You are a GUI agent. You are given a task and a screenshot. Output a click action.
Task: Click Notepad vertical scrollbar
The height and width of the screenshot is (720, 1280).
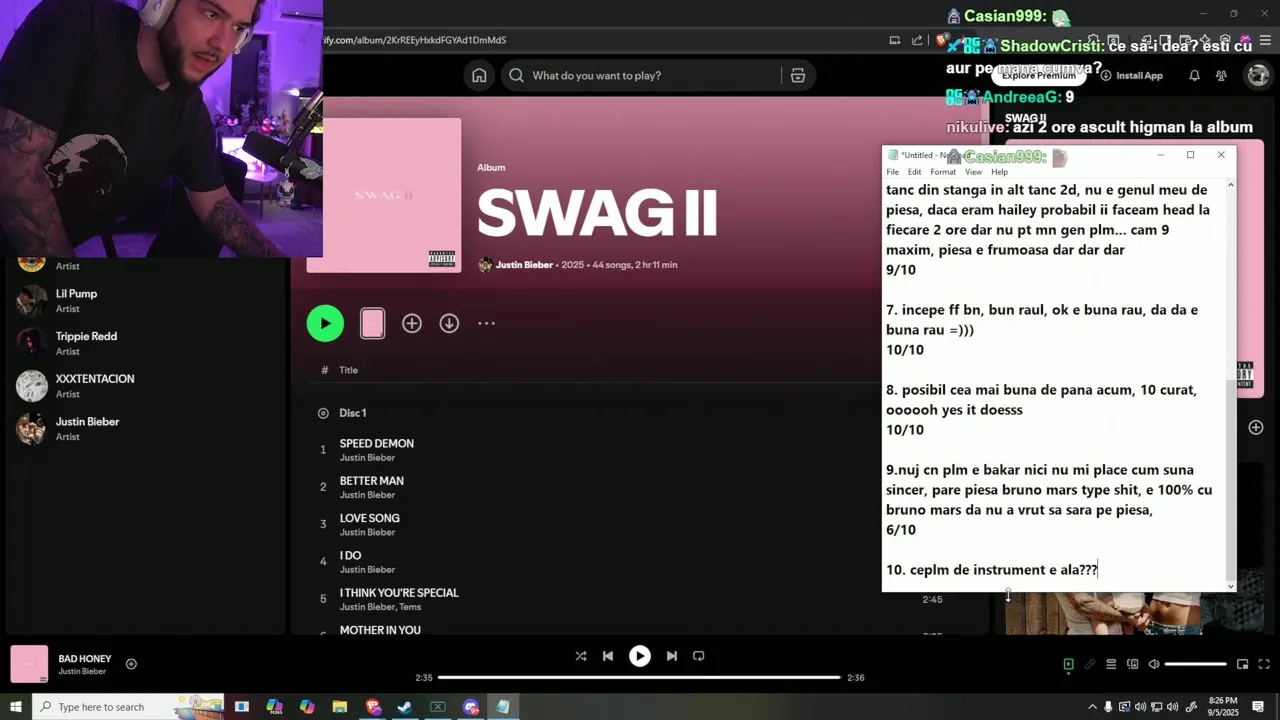pos(1230,385)
